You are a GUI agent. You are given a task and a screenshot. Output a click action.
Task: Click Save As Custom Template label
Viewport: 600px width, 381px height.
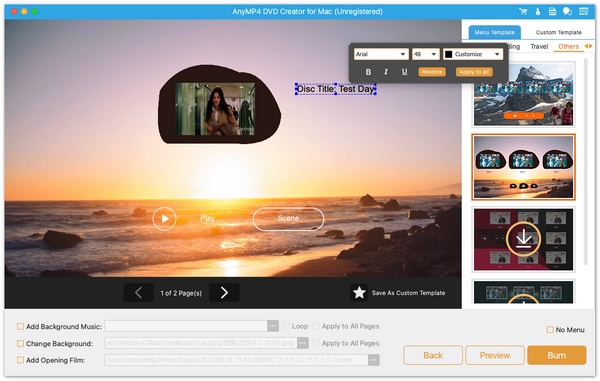click(x=408, y=293)
